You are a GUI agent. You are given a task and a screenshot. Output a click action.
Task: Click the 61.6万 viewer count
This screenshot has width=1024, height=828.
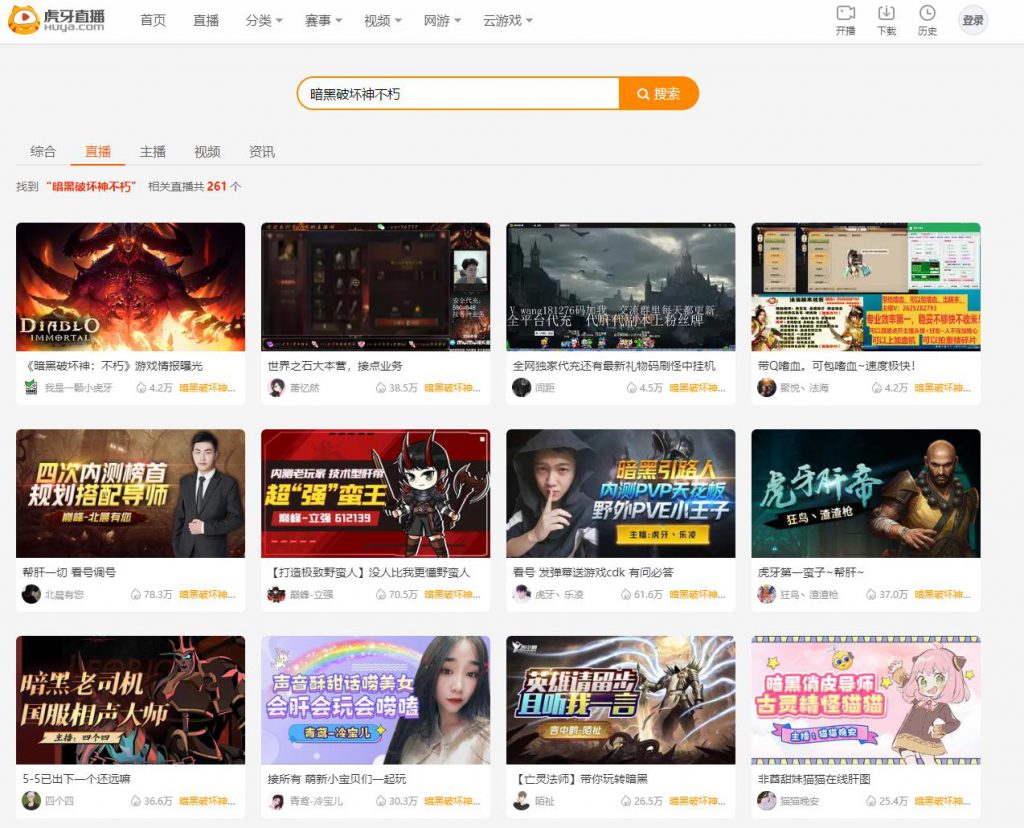[641, 594]
